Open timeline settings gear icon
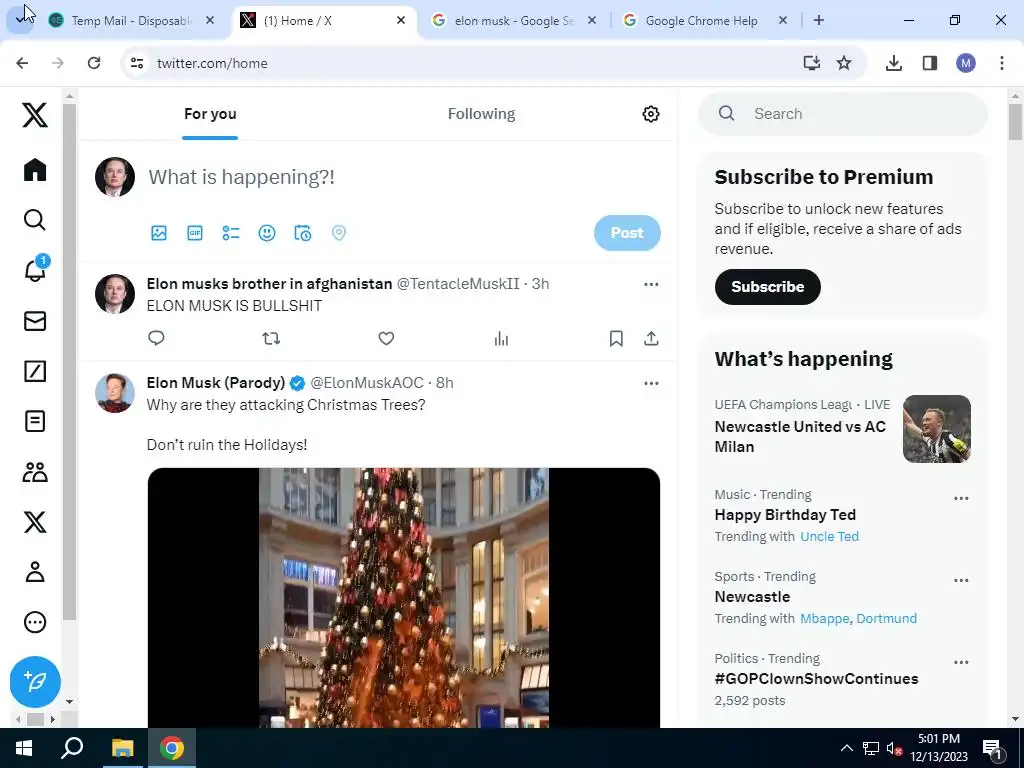The height and width of the screenshot is (768, 1024). pos(650,114)
